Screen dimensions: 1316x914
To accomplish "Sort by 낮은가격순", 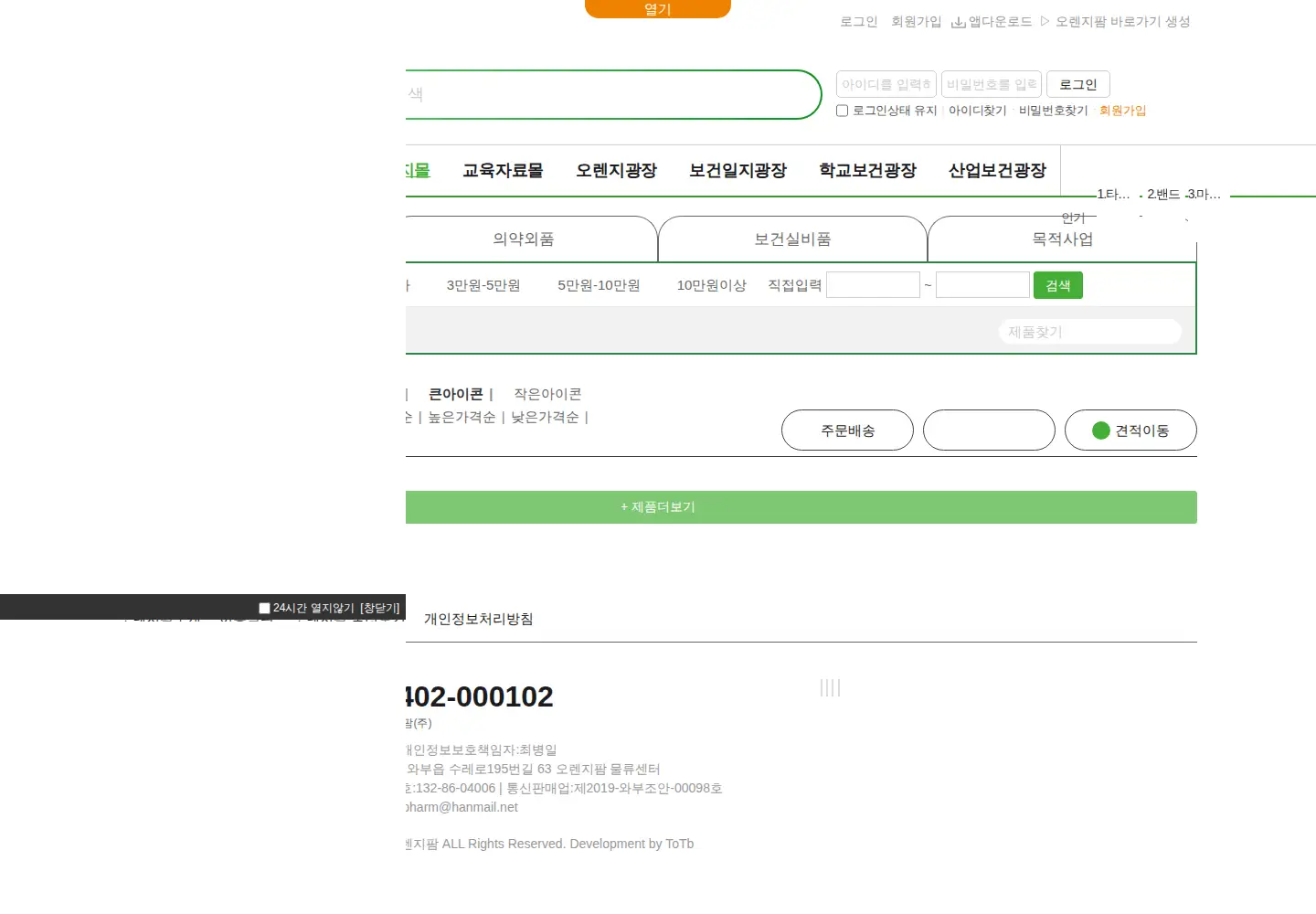I will pyautogui.click(x=545, y=417).
